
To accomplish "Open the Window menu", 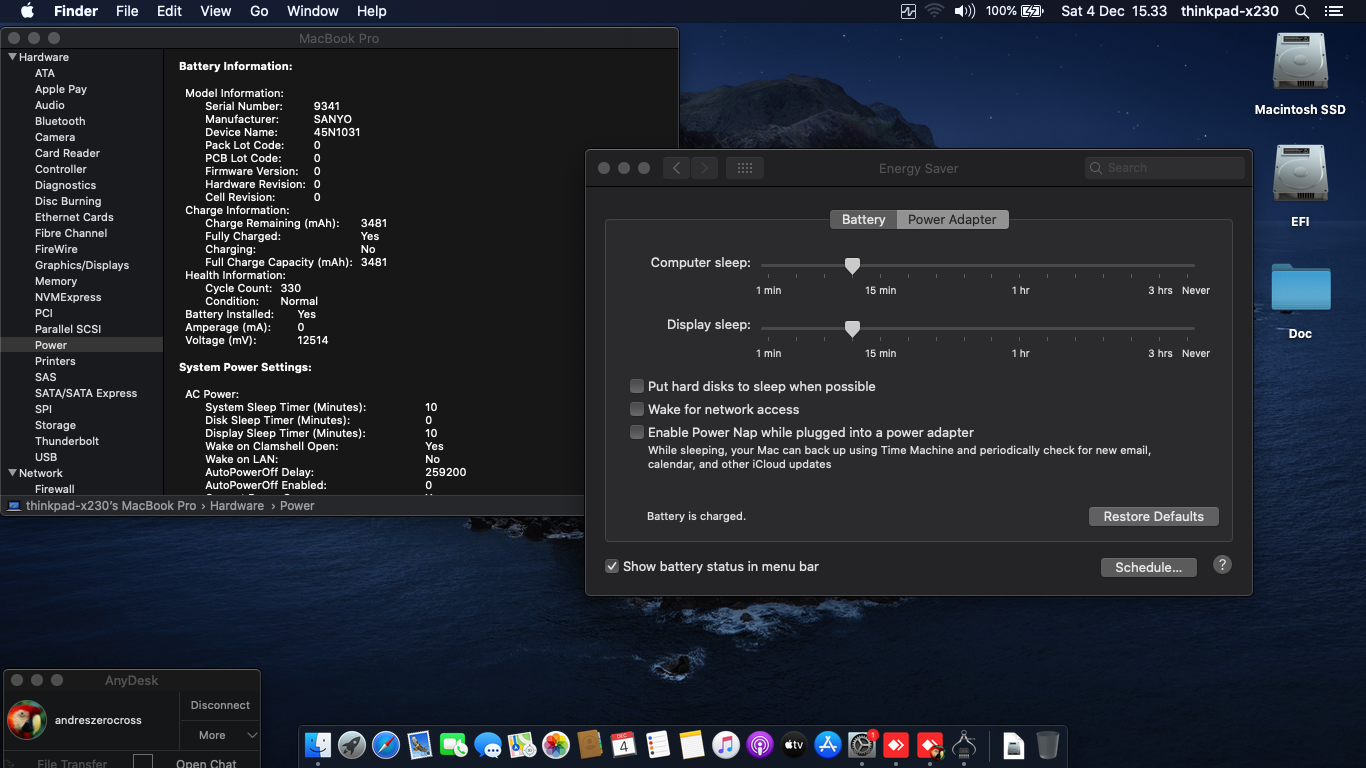I will tap(313, 11).
